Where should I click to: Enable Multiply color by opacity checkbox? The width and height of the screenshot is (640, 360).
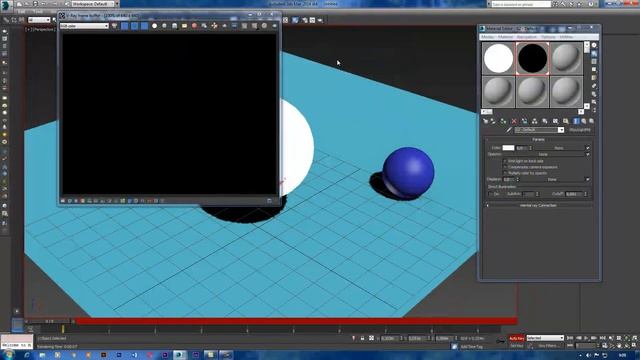click(x=505, y=173)
